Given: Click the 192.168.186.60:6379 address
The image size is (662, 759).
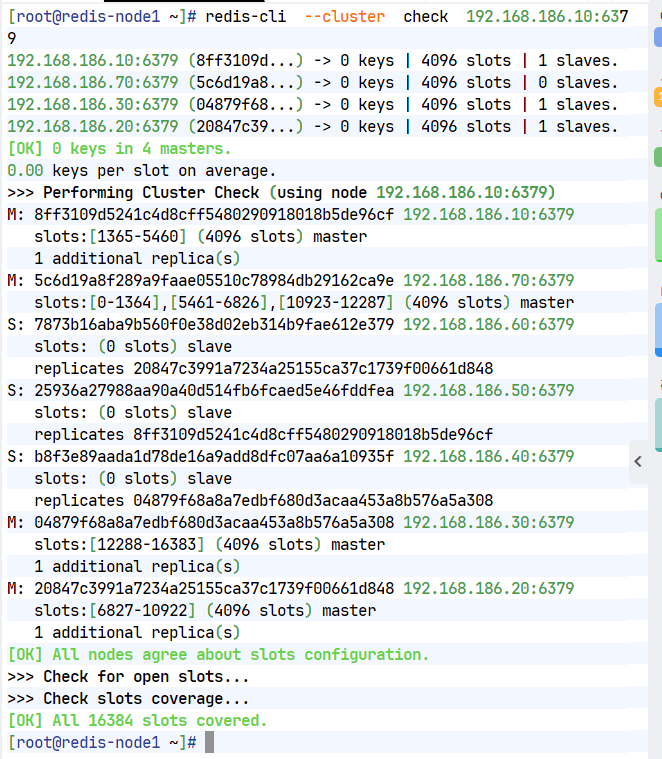Looking at the screenshot, I should pyautogui.click(x=489, y=324).
